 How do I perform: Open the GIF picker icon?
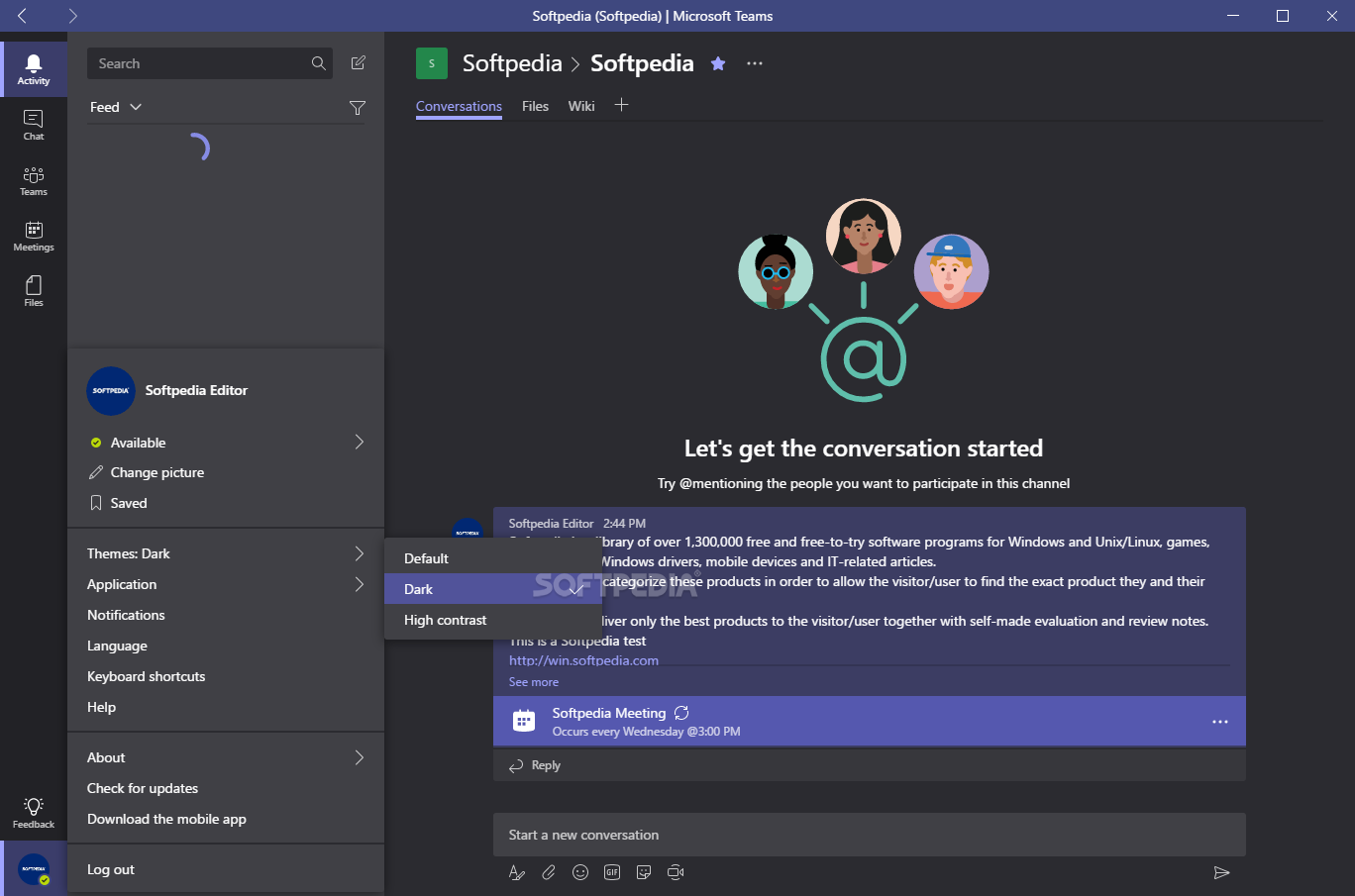click(612, 872)
